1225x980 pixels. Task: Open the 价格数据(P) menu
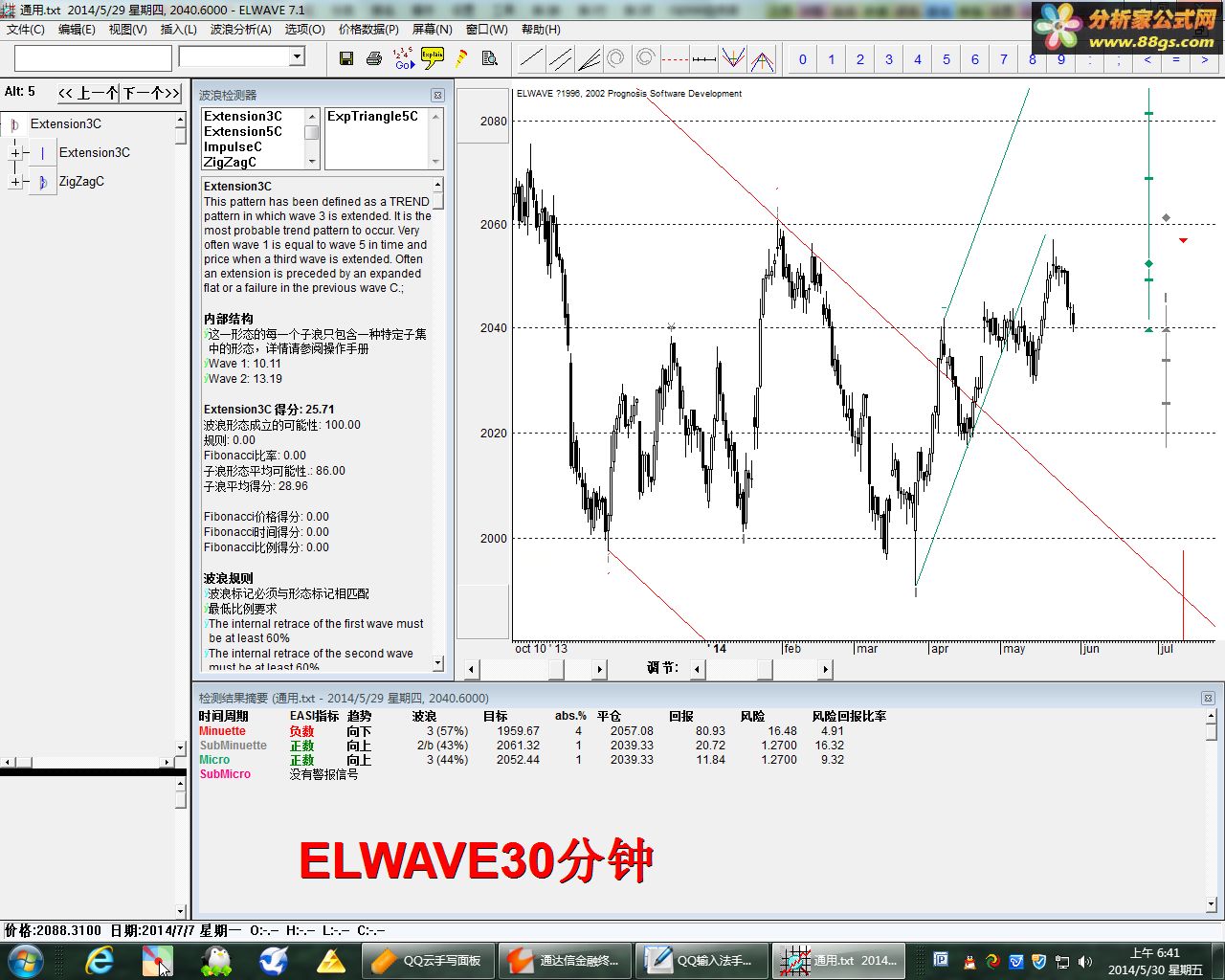368,30
